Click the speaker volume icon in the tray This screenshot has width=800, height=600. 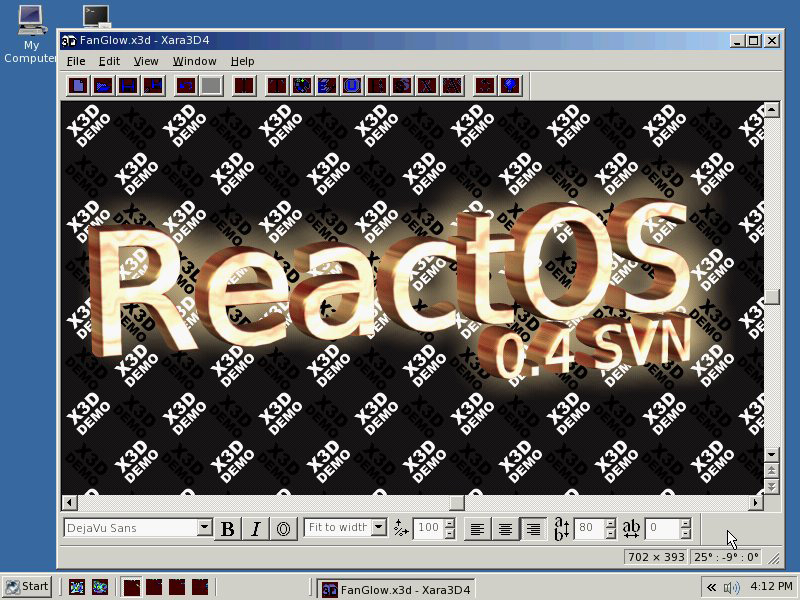(732, 587)
